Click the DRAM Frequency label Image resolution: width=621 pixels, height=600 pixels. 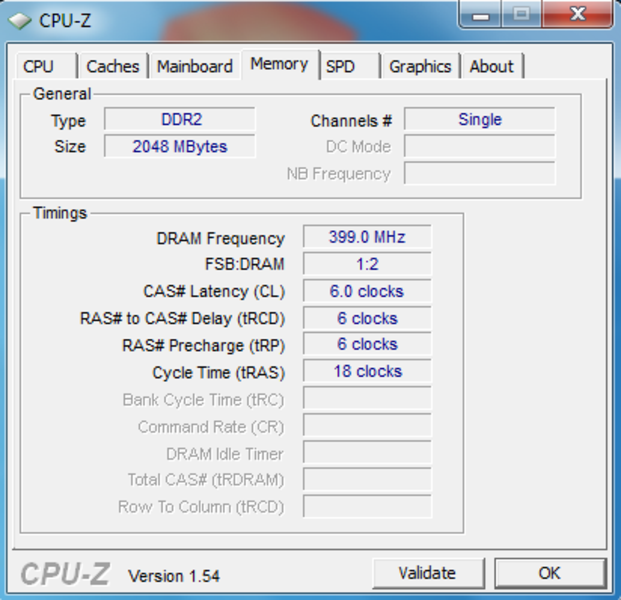pyautogui.click(x=221, y=238)
